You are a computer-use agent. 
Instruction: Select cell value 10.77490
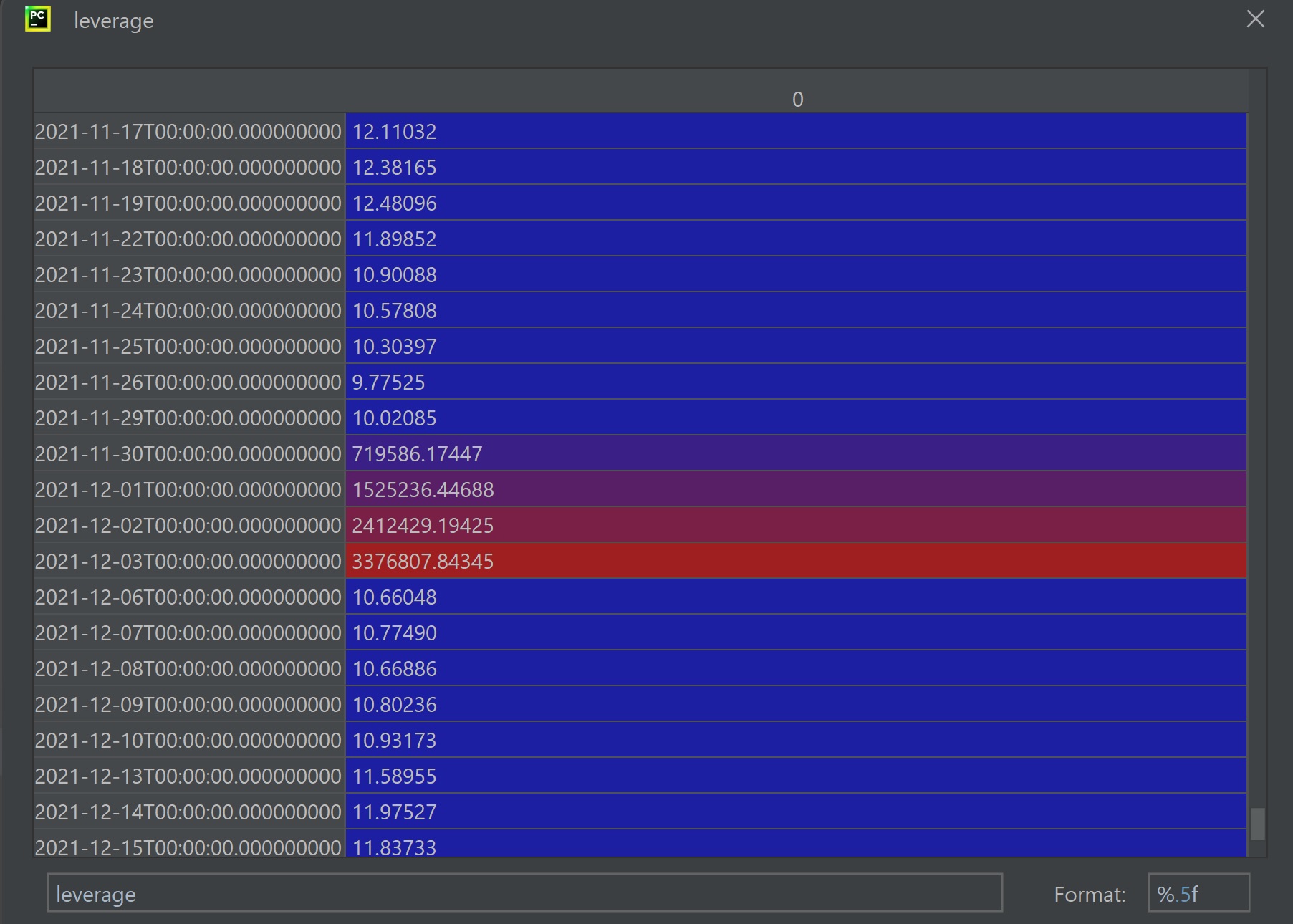click(x=796, y=632)
